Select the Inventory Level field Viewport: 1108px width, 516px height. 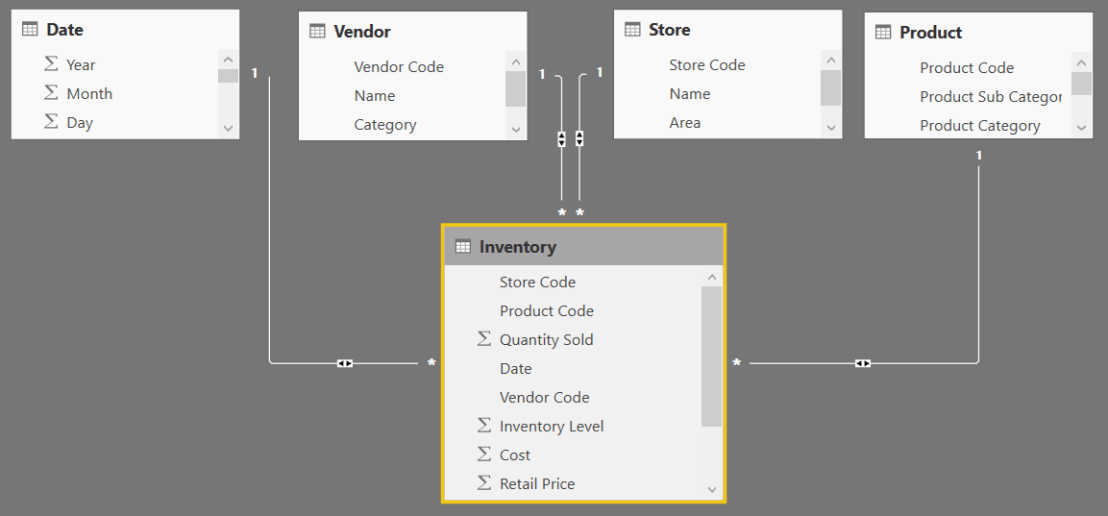(x=551, y=426)
